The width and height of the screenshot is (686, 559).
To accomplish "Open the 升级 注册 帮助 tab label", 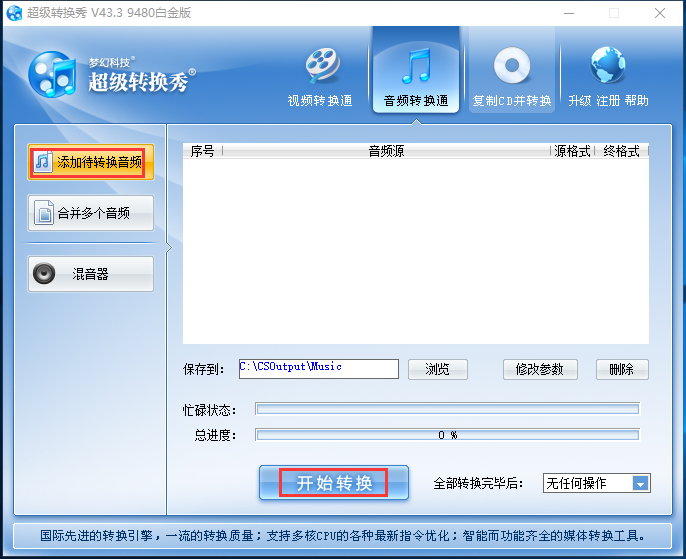I will (608, 101).
